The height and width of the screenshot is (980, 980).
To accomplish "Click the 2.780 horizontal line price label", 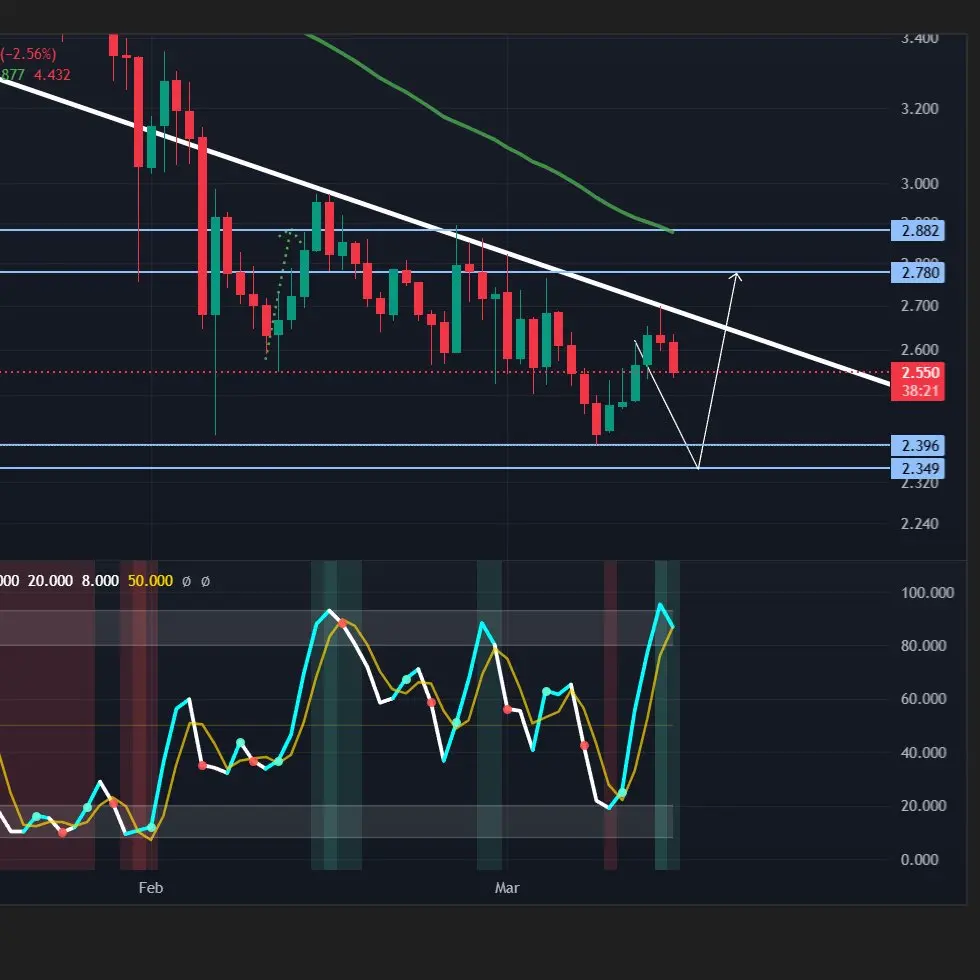I will 917,272.
